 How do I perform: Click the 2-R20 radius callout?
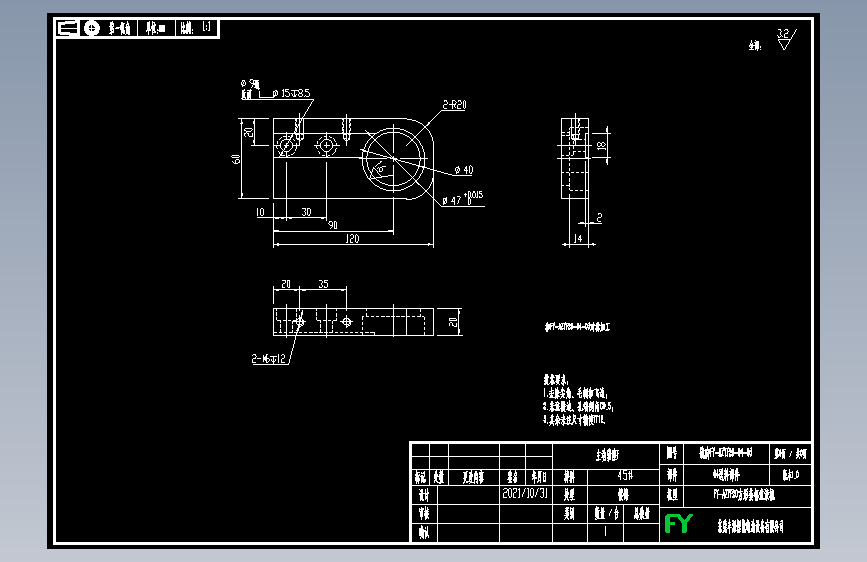click(454, 105)
